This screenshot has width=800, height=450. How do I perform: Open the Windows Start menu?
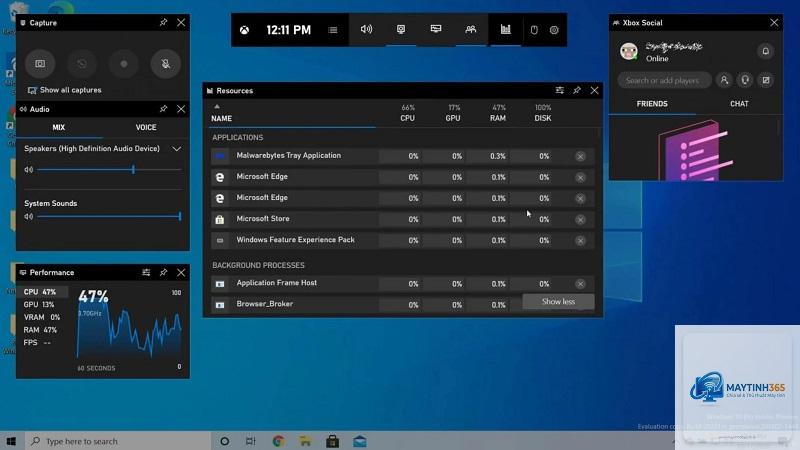click(x=11, y=441)
